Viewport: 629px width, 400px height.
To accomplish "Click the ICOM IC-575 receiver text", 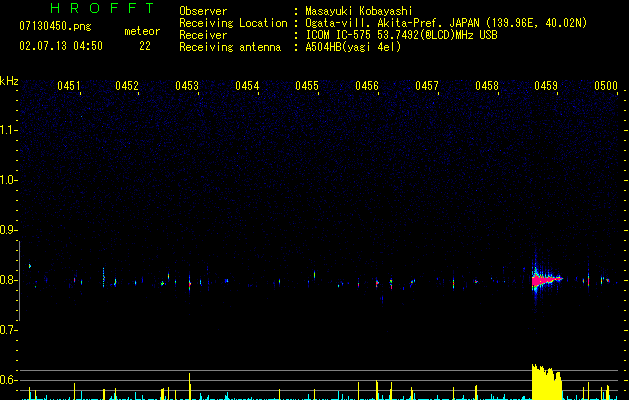I will coord(401,35).
